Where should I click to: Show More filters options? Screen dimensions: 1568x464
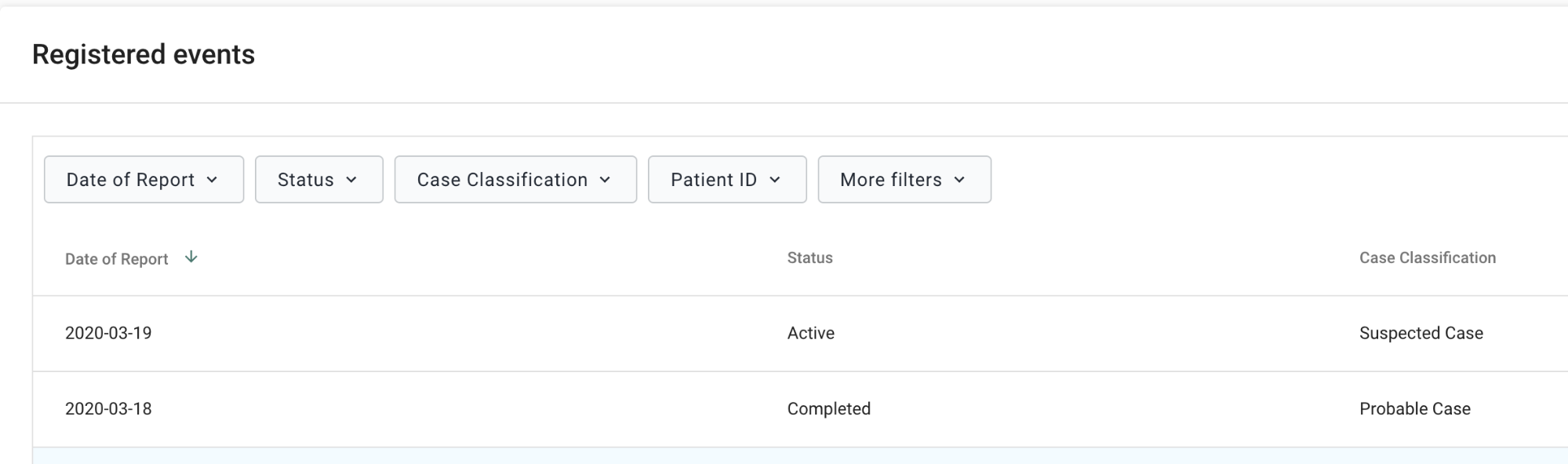pos(904,180)
